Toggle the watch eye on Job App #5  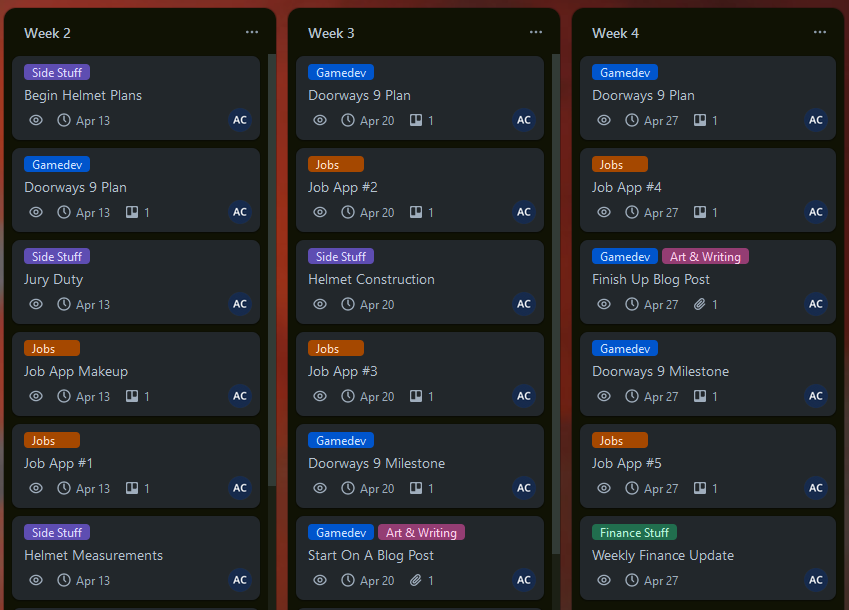(x=604, y=488)
